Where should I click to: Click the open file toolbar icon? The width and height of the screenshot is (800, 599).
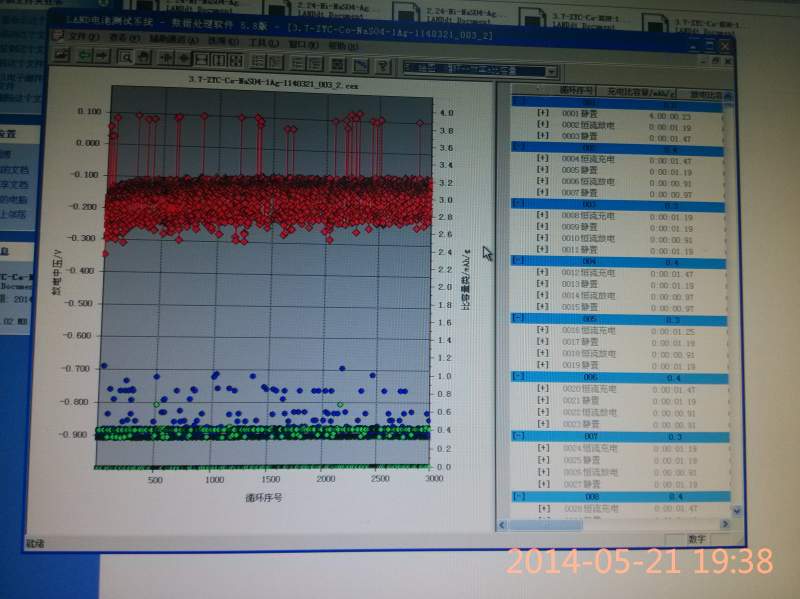pos(62,55)
